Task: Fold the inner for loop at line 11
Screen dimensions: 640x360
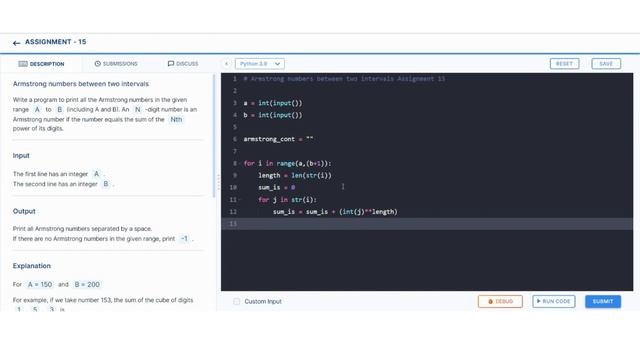Action: pyautogui.click(x=240, y=200)
